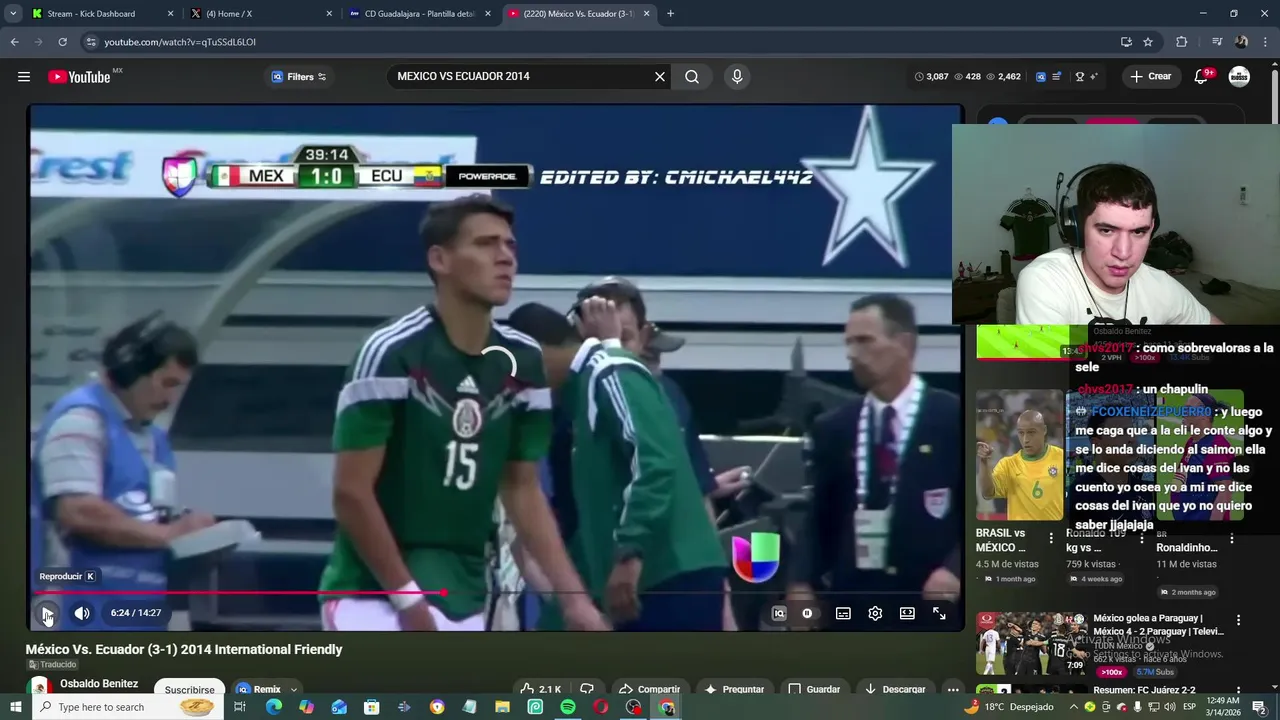Viewport: 1280px width, 720px height.
Task: Open Chrome's three-dot menu
Action: point(1266,42)
